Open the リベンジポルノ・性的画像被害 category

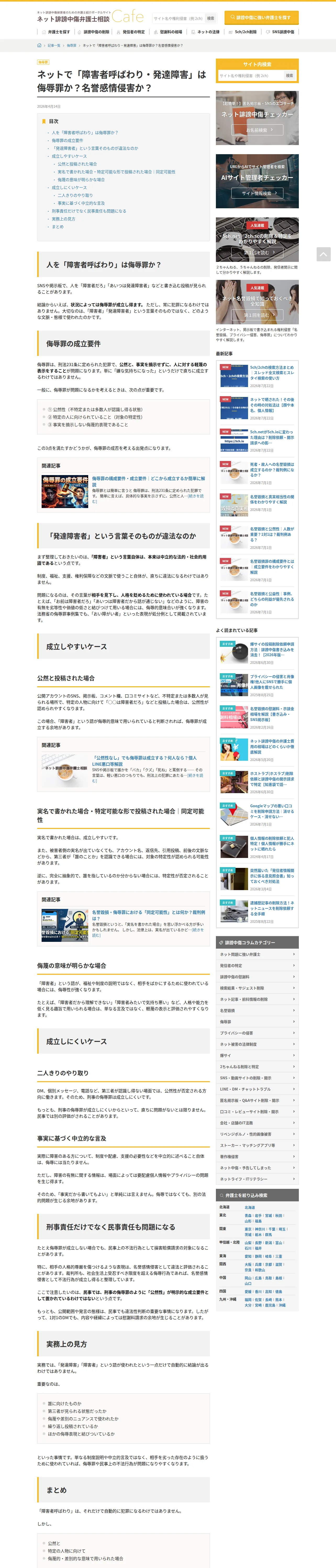pyautogui.click(x=257, y=1134)
